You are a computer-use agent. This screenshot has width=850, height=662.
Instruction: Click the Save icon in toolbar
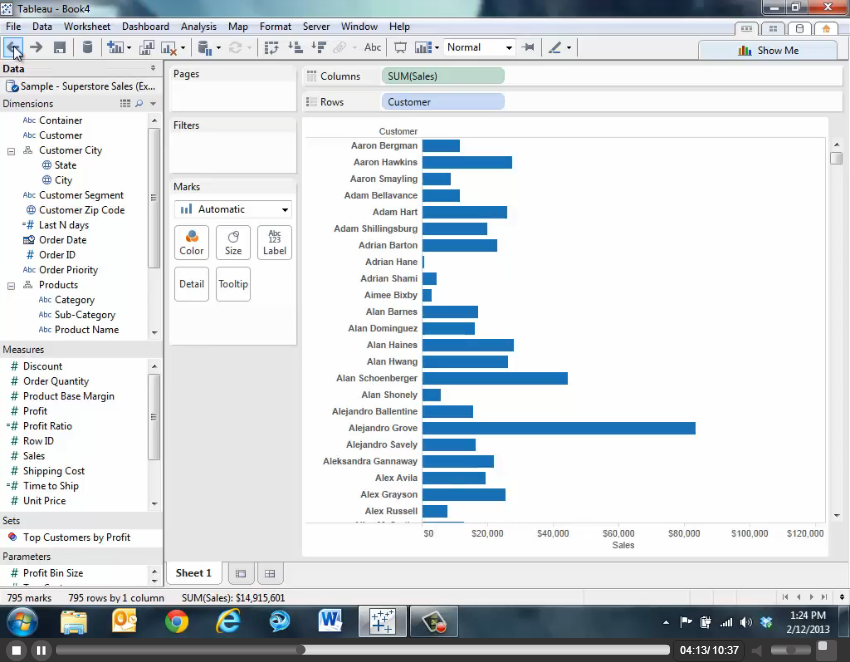[x=60, y=47]
